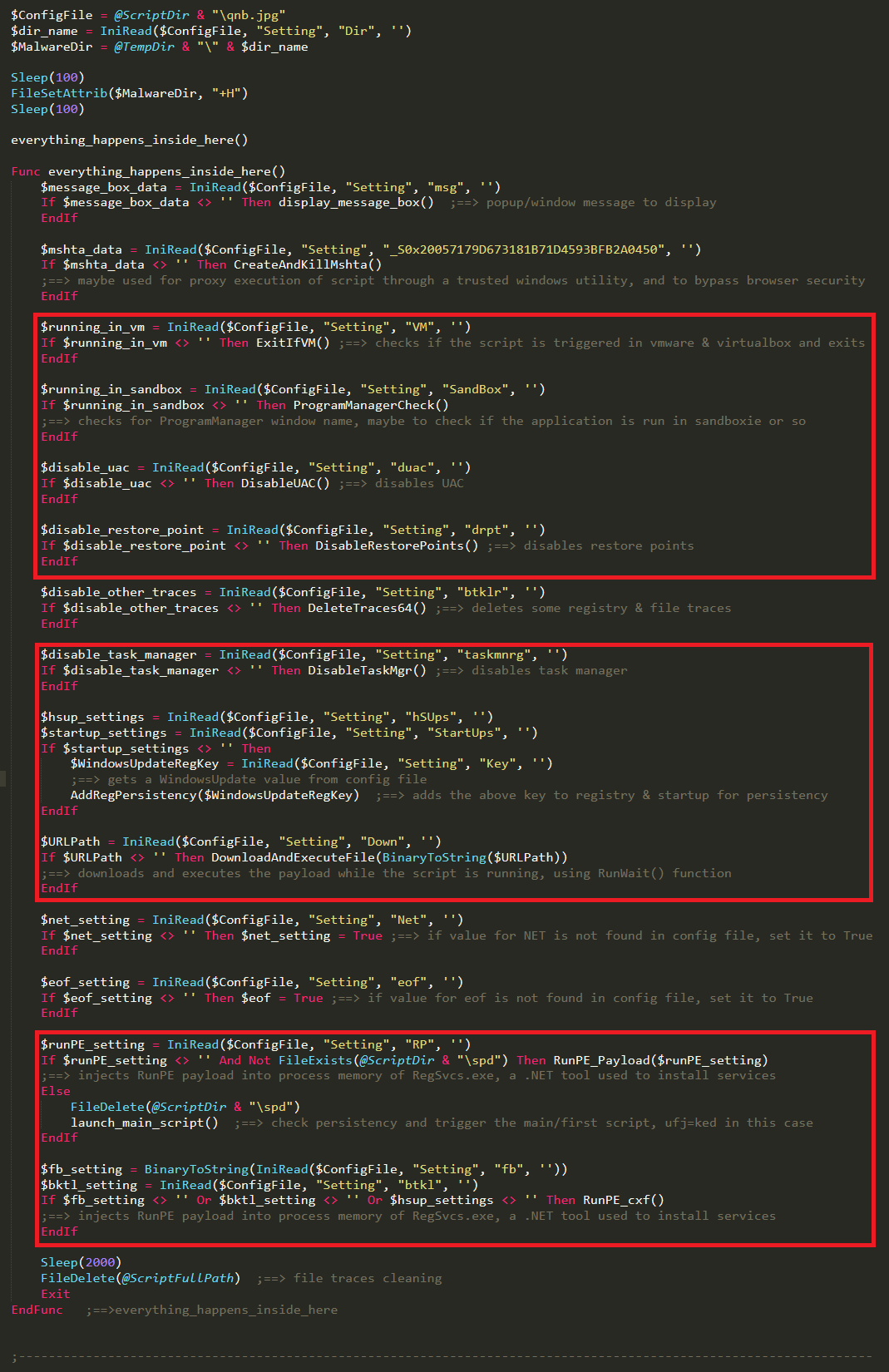
Task: Click the DisableUAC() function call
Action: tap(285, 483)
